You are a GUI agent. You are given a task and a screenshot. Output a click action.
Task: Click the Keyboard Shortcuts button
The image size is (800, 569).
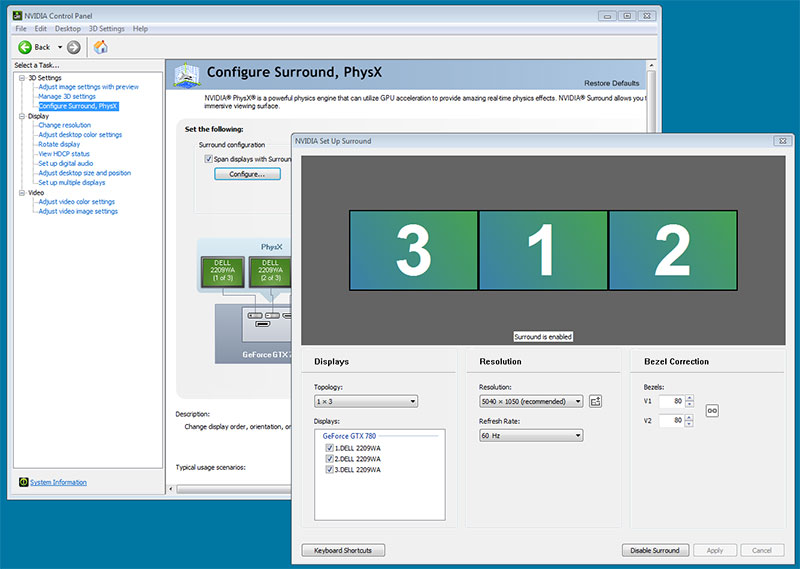click(x=343, y=550)
